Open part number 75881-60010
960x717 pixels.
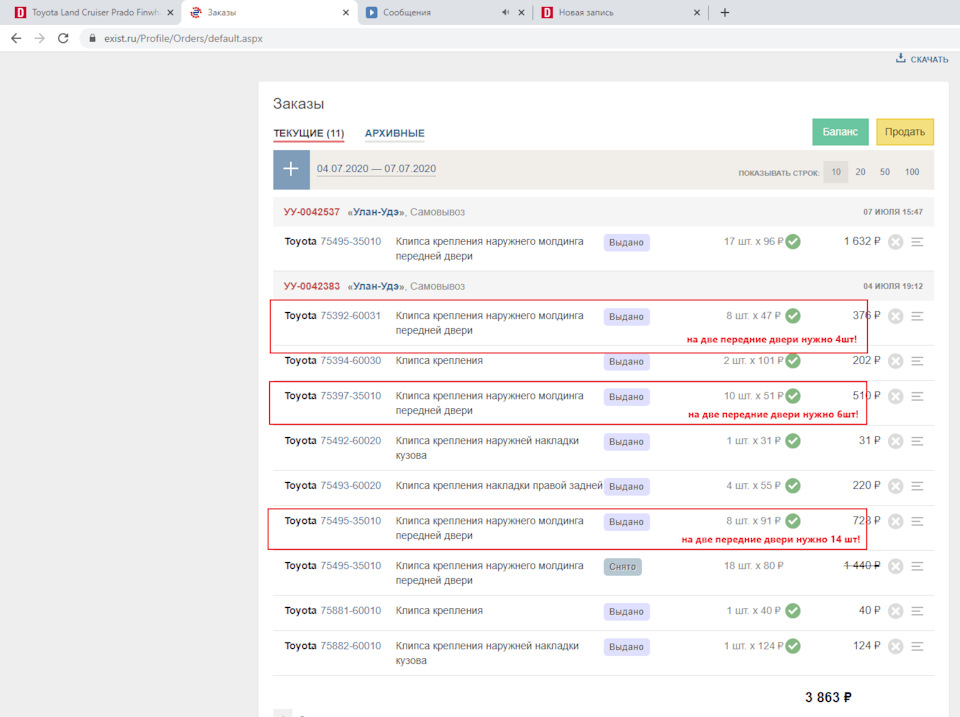pos(350,610)
